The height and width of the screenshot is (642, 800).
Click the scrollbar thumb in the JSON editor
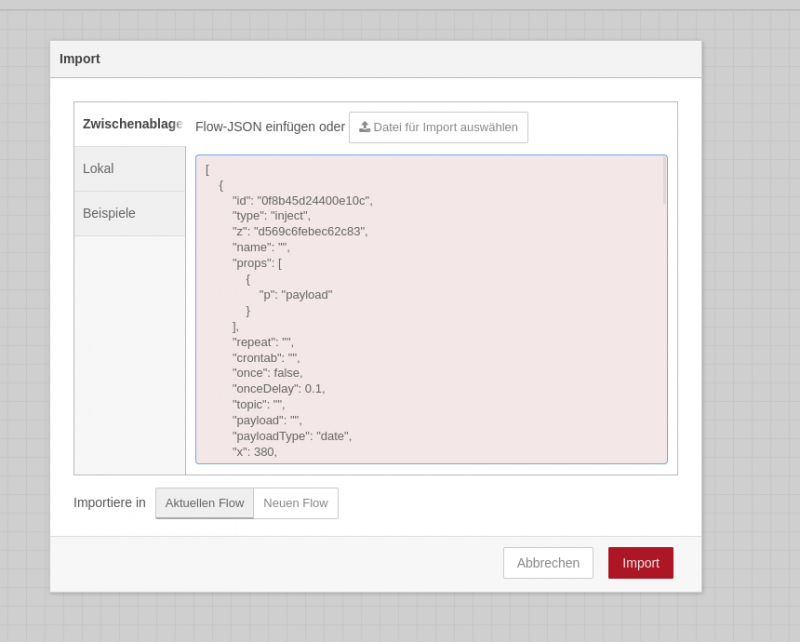[664, 181]
